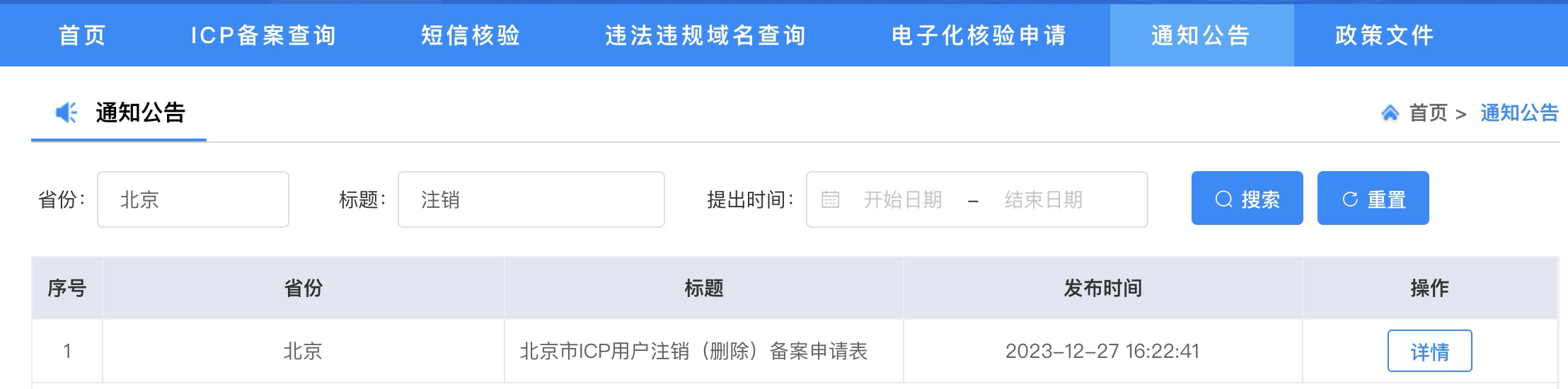The height and width of the screenshot is (389, 1568).
Task: Go to 首页 in the top navigation
Action: point(82,35)
